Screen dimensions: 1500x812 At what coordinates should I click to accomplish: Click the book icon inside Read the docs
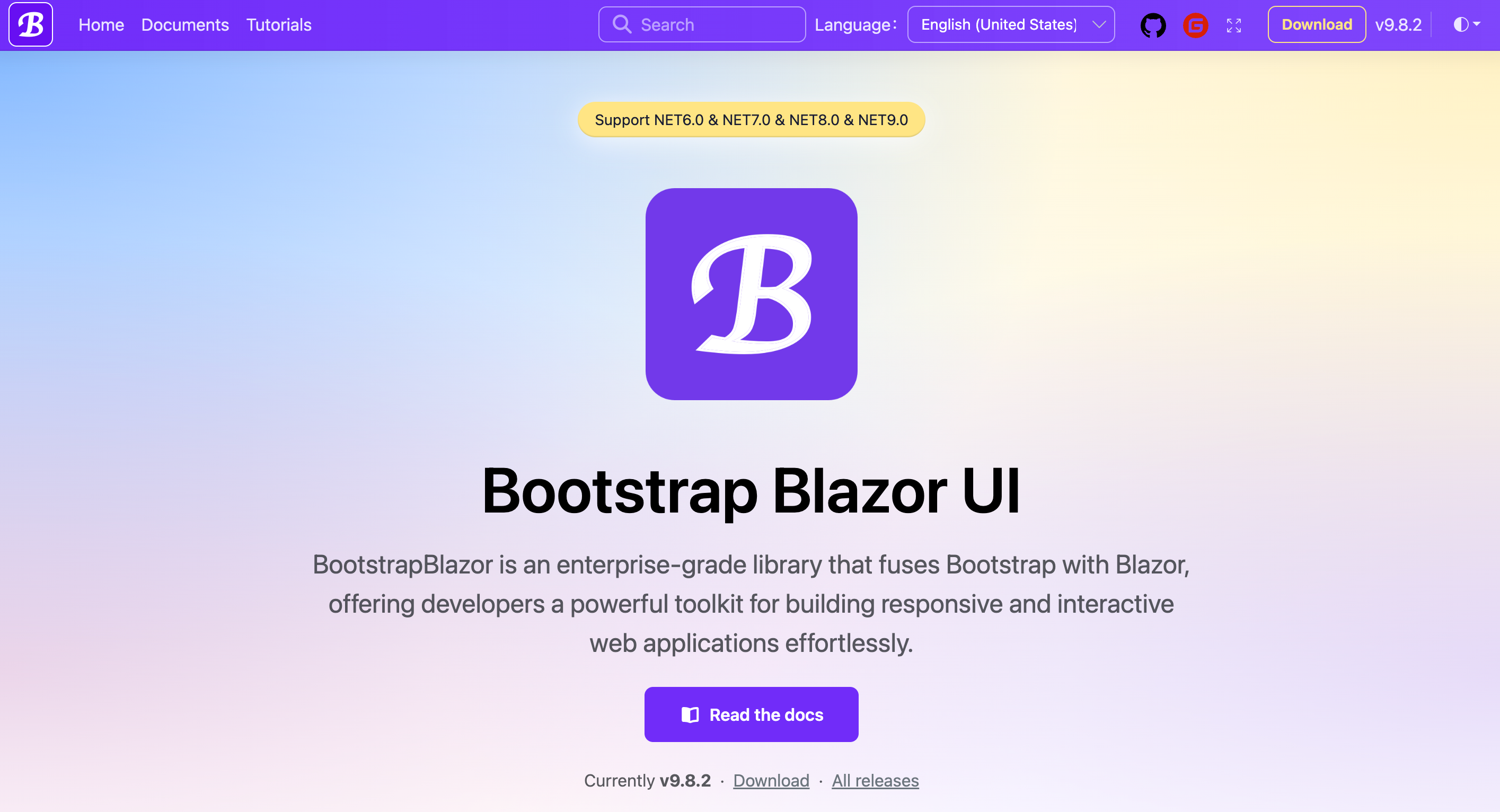(690, 714)
